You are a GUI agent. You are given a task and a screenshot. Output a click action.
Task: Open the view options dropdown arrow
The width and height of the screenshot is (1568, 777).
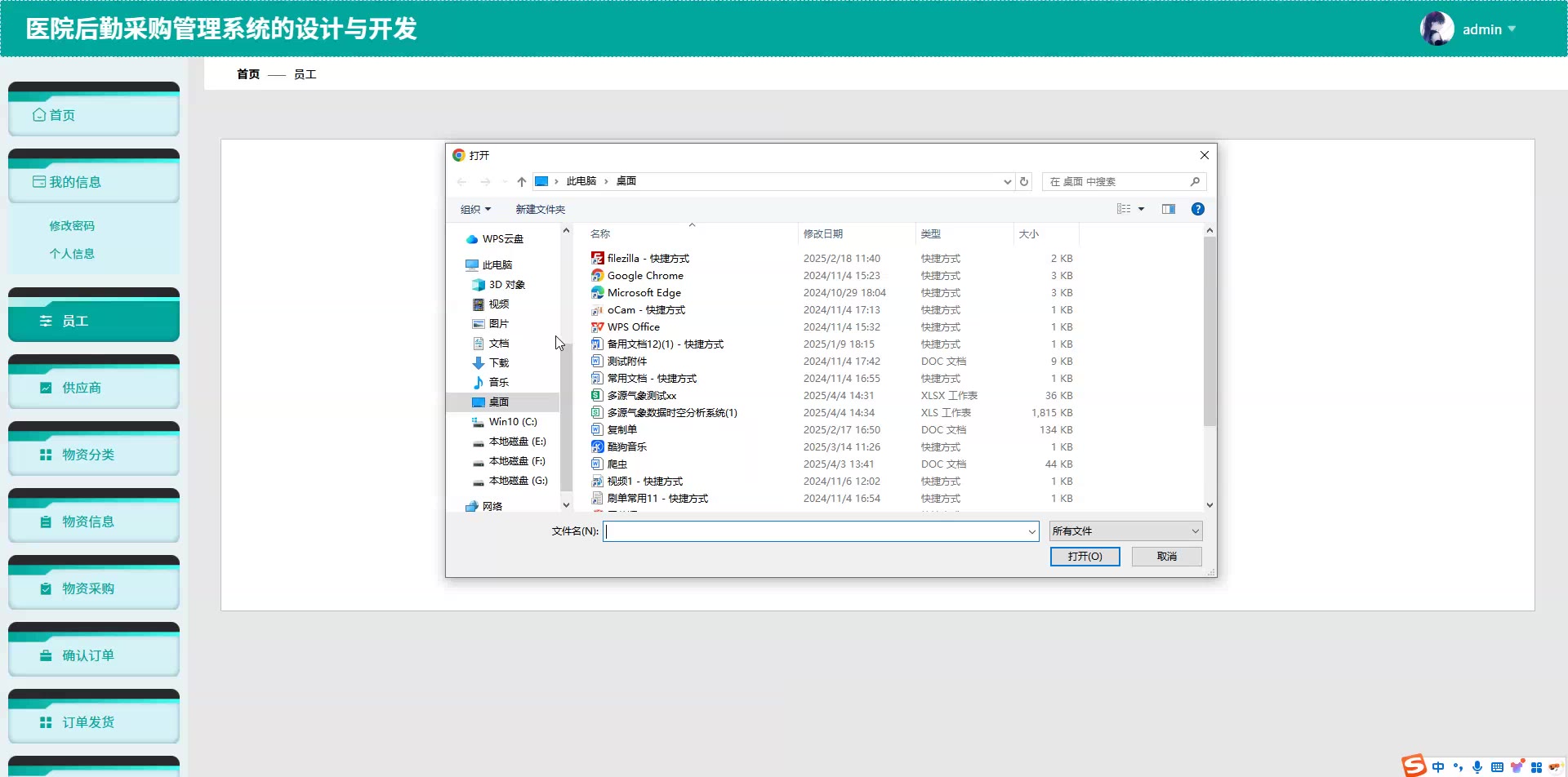click(1141, 209)
